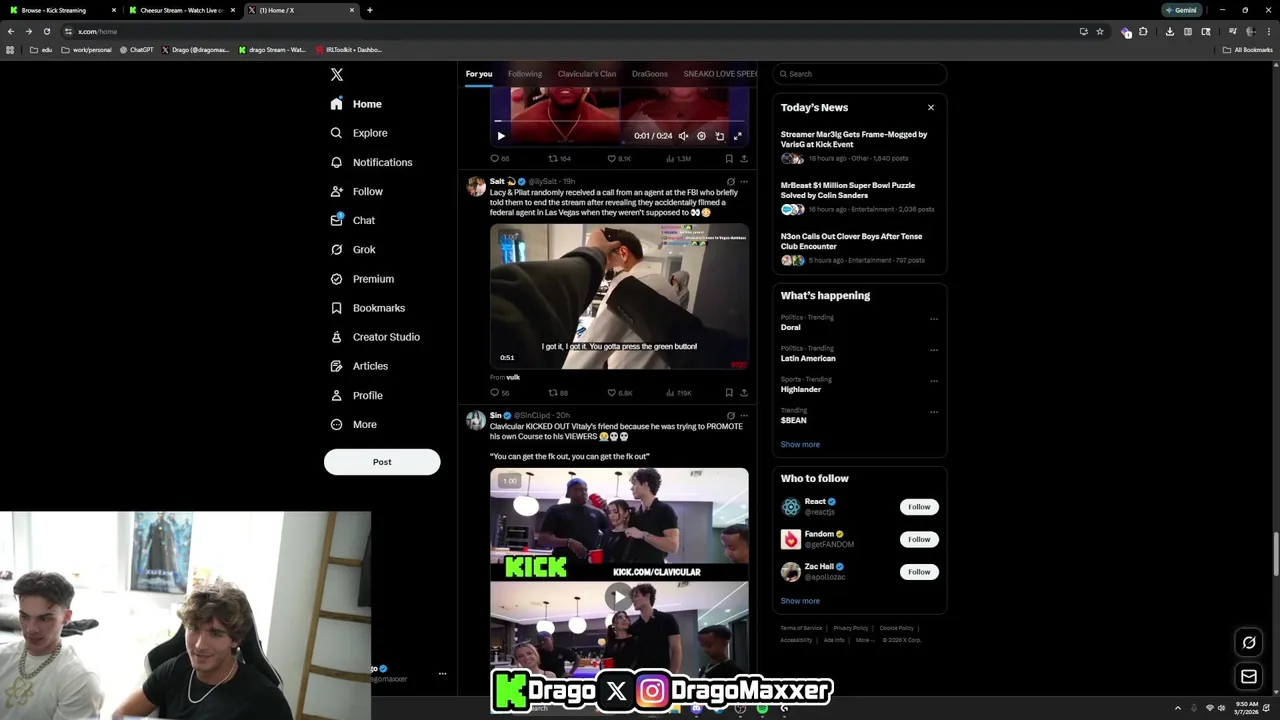Viewport: 1280px width, 720px height.
Task: Open the X logo home icon
Action: coord(337,75)
